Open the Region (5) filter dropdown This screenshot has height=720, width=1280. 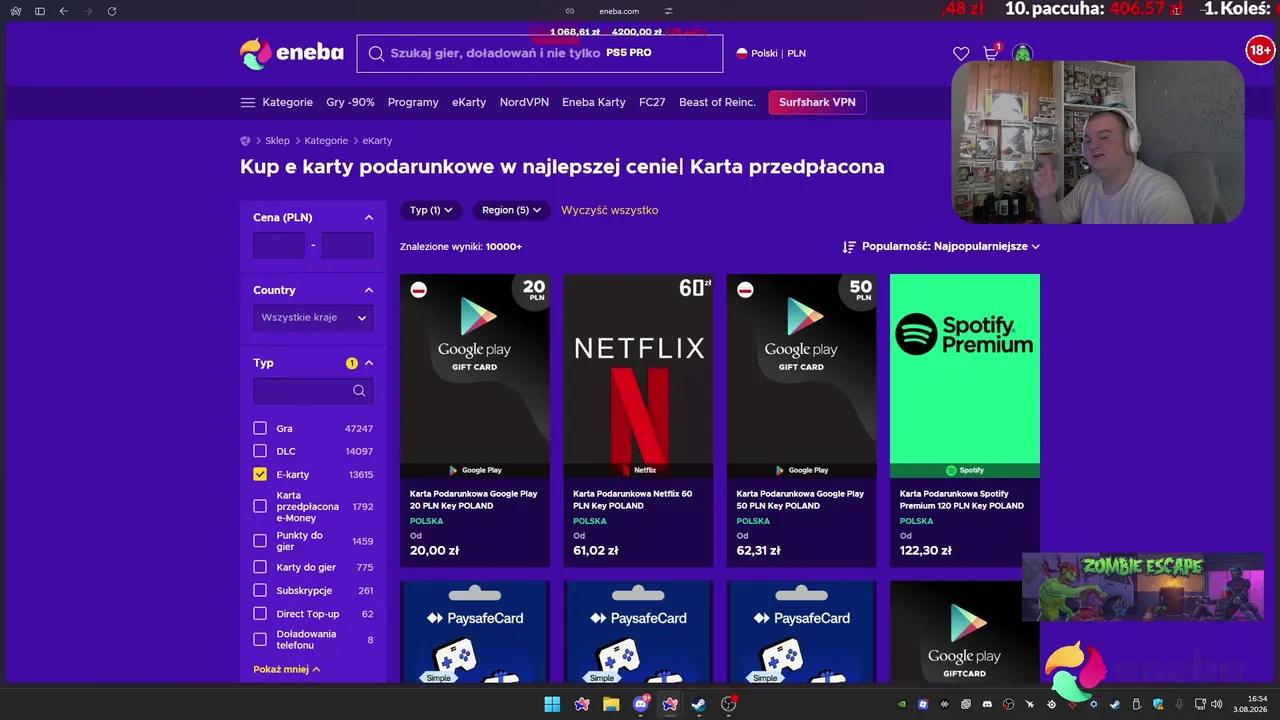point(511,210)
